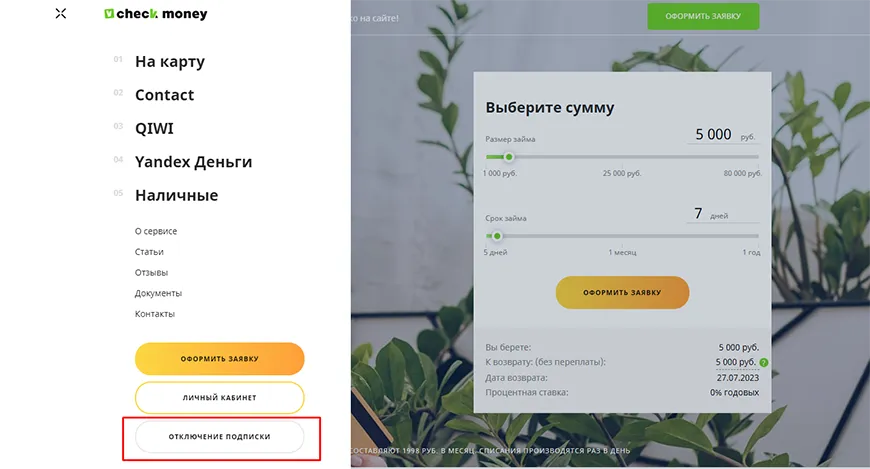Click the check money logo
This screenshot has height=469, width=870.
click(156, 14)
